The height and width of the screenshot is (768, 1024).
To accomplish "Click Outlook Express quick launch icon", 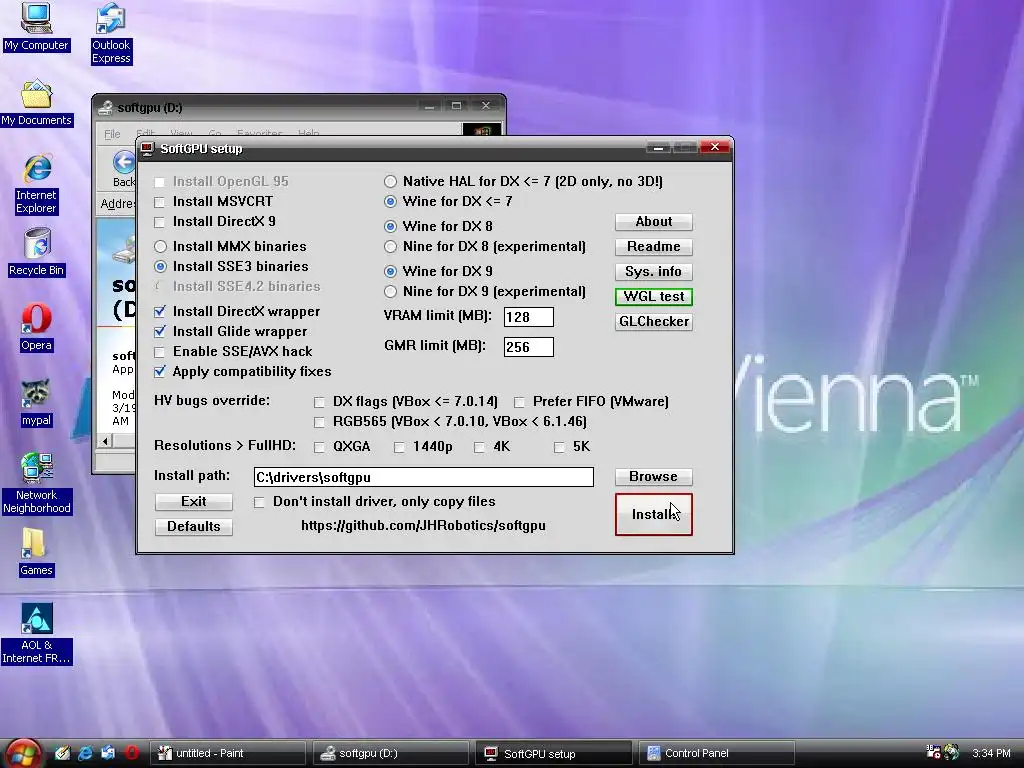I will [108, 753].
